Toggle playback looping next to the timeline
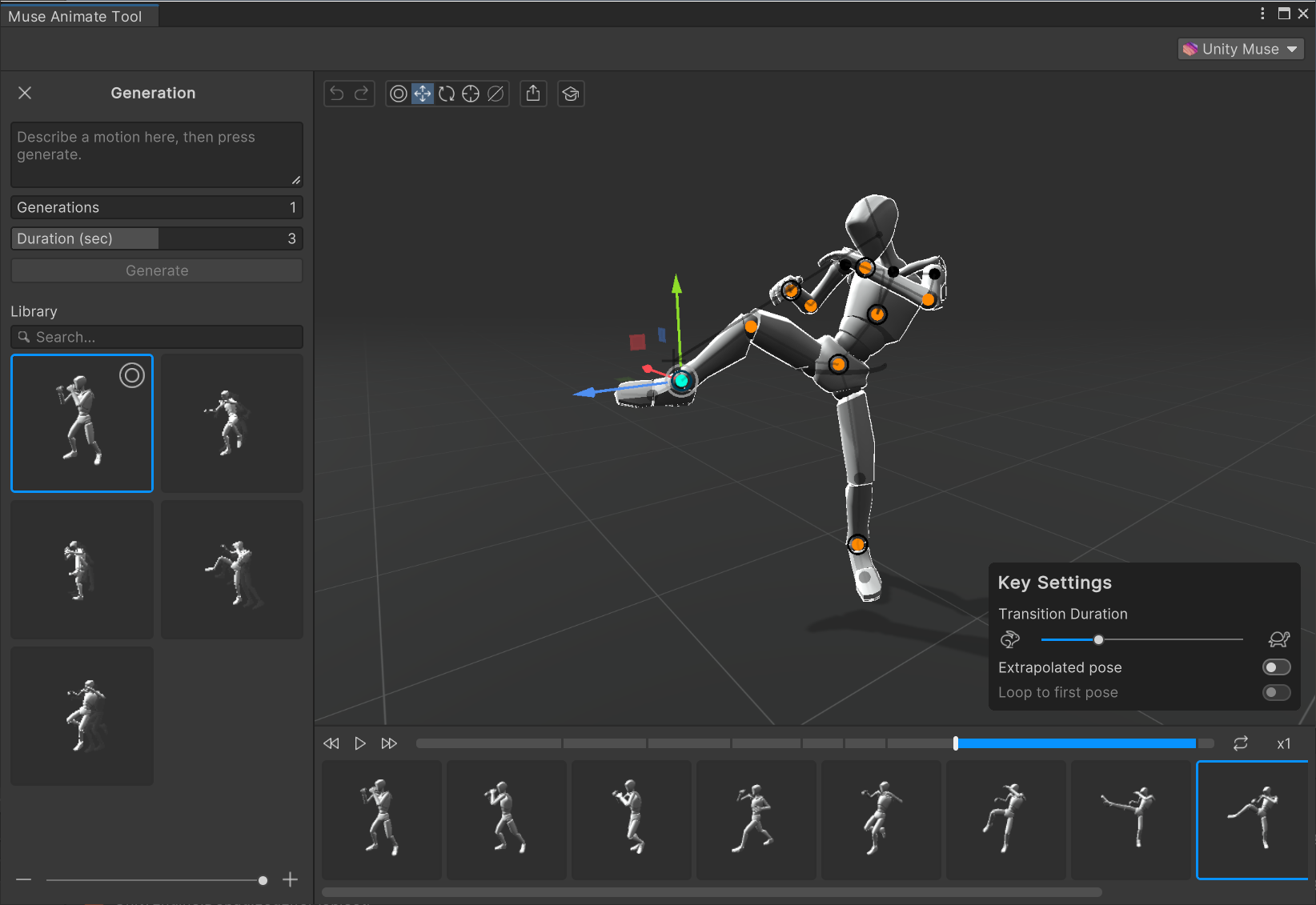This screenshot has width=1316, height=905. coord(1241,743)
